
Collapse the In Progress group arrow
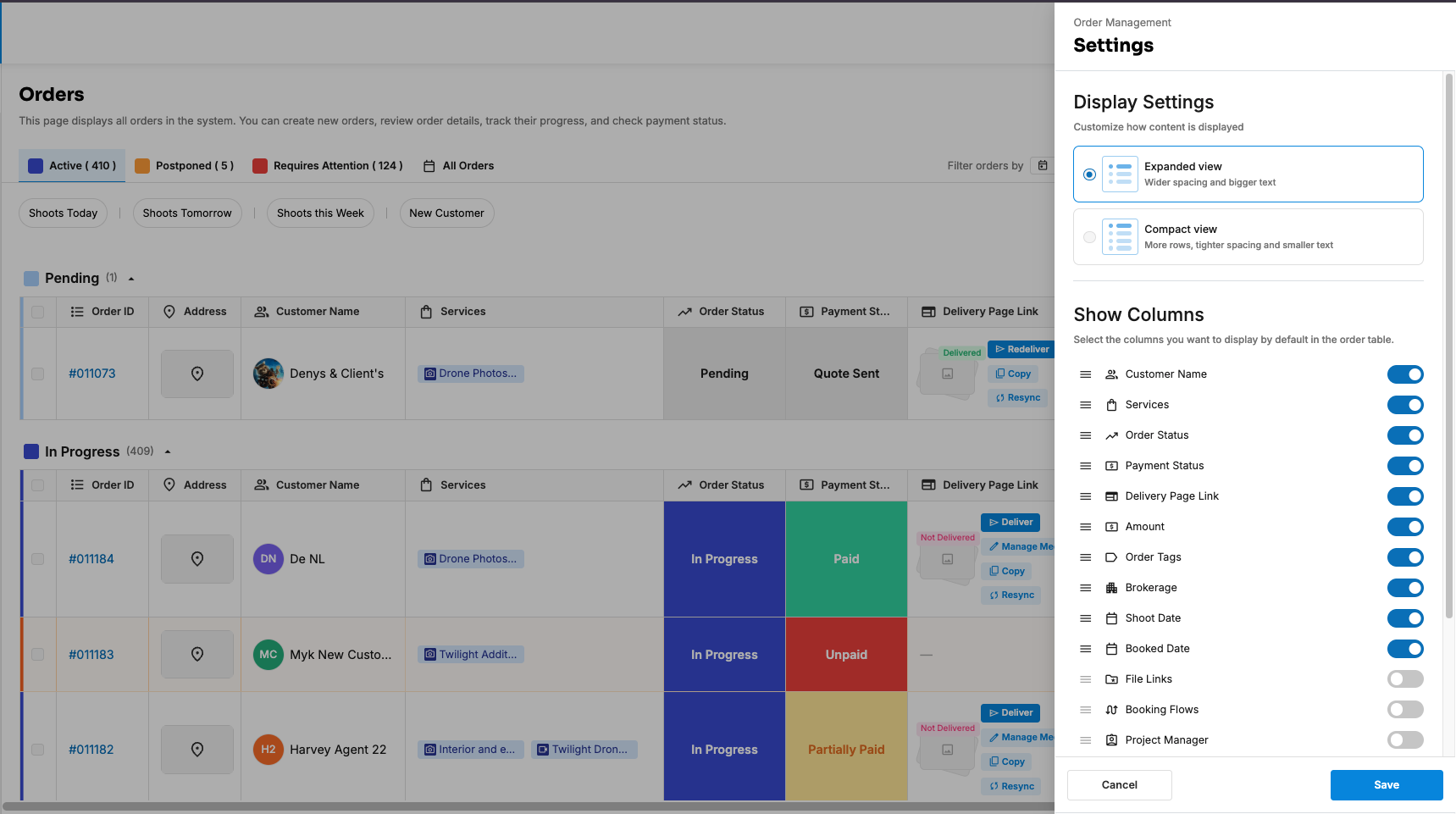point(168,451)
